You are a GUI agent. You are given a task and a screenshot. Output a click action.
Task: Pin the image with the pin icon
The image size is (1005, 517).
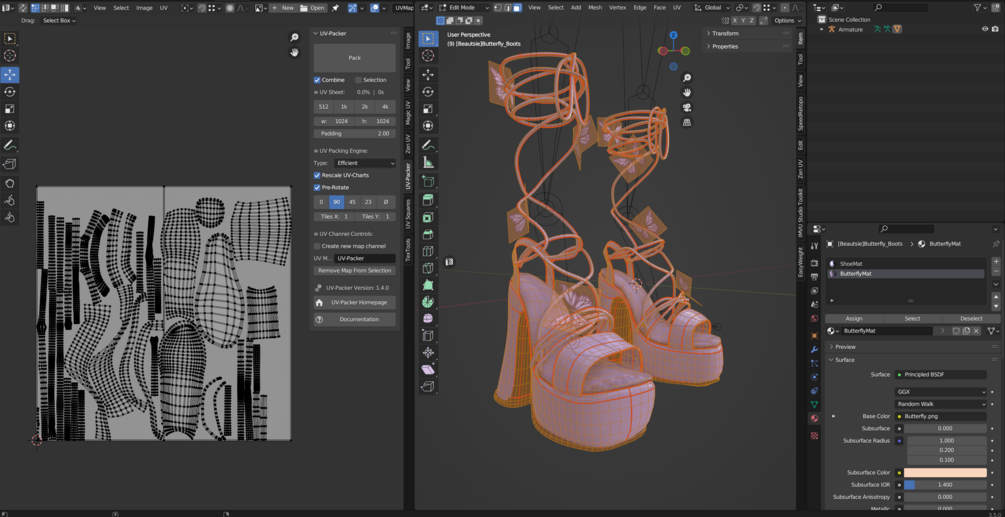click(x=335, y=8)
